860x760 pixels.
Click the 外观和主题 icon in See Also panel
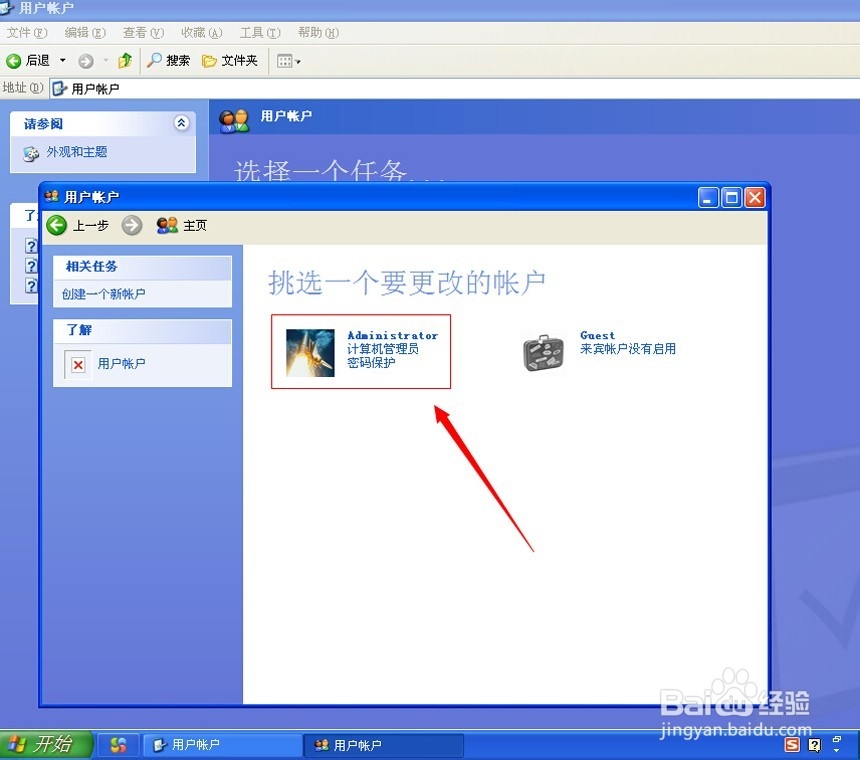(31, 154)
